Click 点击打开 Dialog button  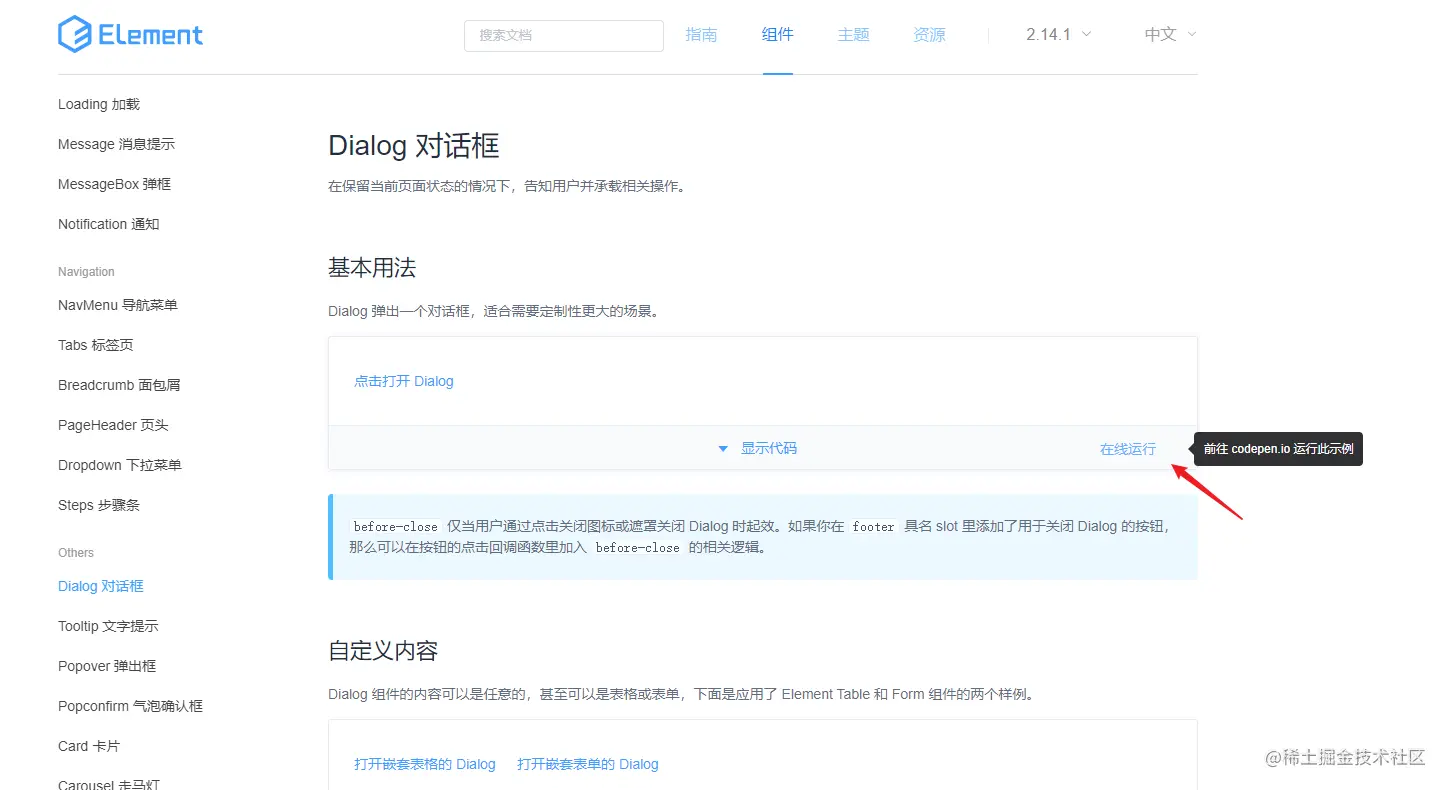click(404, 381)
